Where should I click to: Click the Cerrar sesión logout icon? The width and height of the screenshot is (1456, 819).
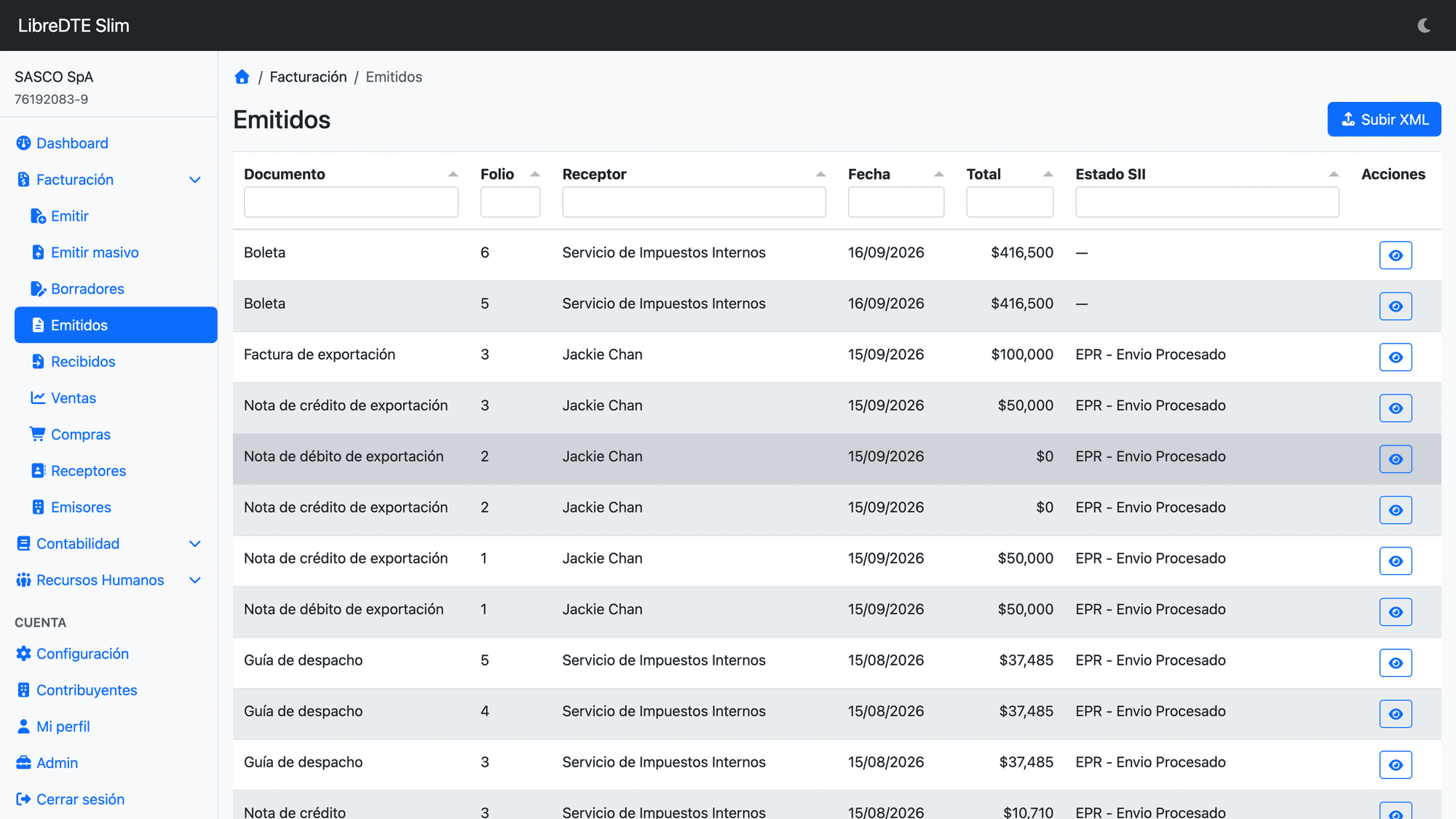coord(23,799)
